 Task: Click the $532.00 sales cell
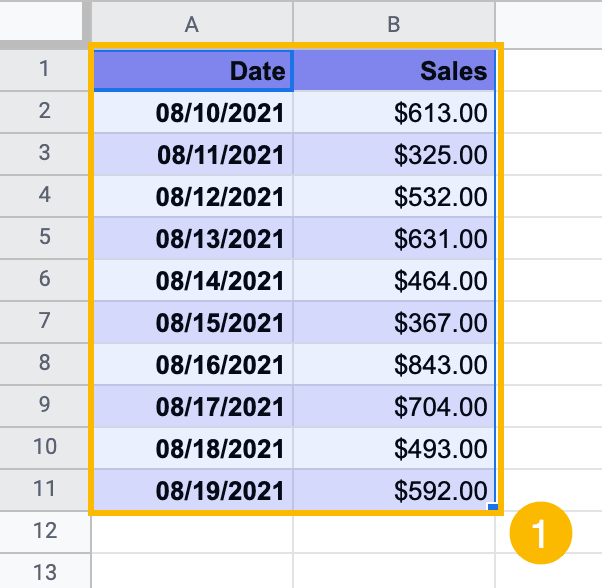click(394, 196)
